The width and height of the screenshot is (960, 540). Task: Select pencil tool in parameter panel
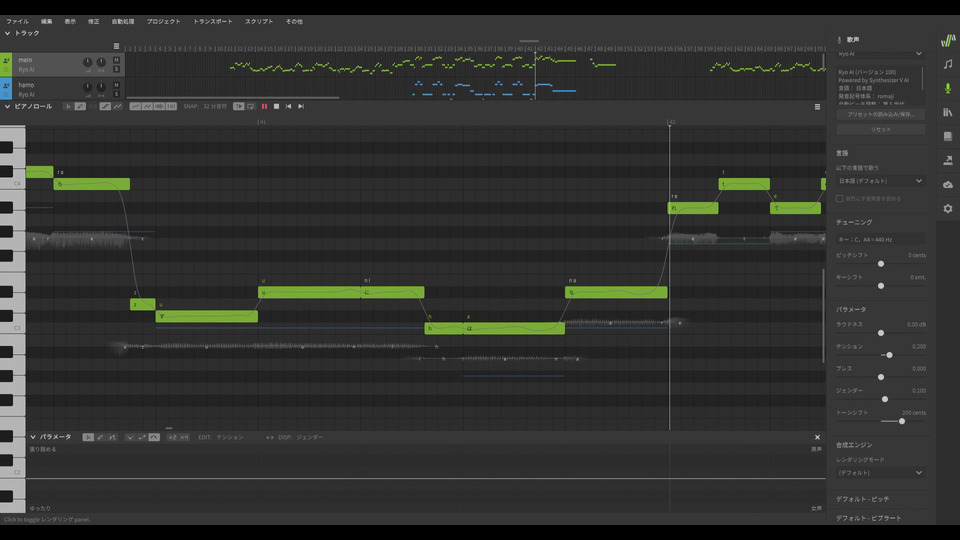pyautogui.click(x=100, y=437)
